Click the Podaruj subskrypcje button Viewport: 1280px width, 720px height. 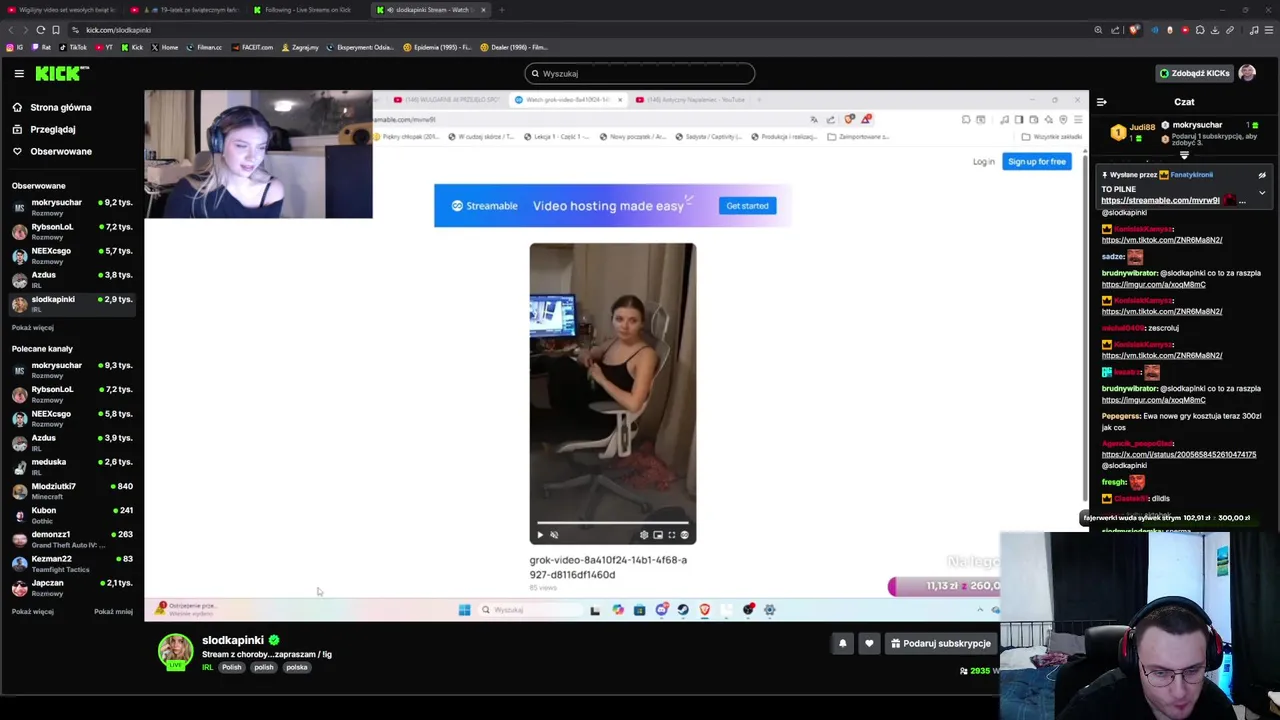point(940,643)
